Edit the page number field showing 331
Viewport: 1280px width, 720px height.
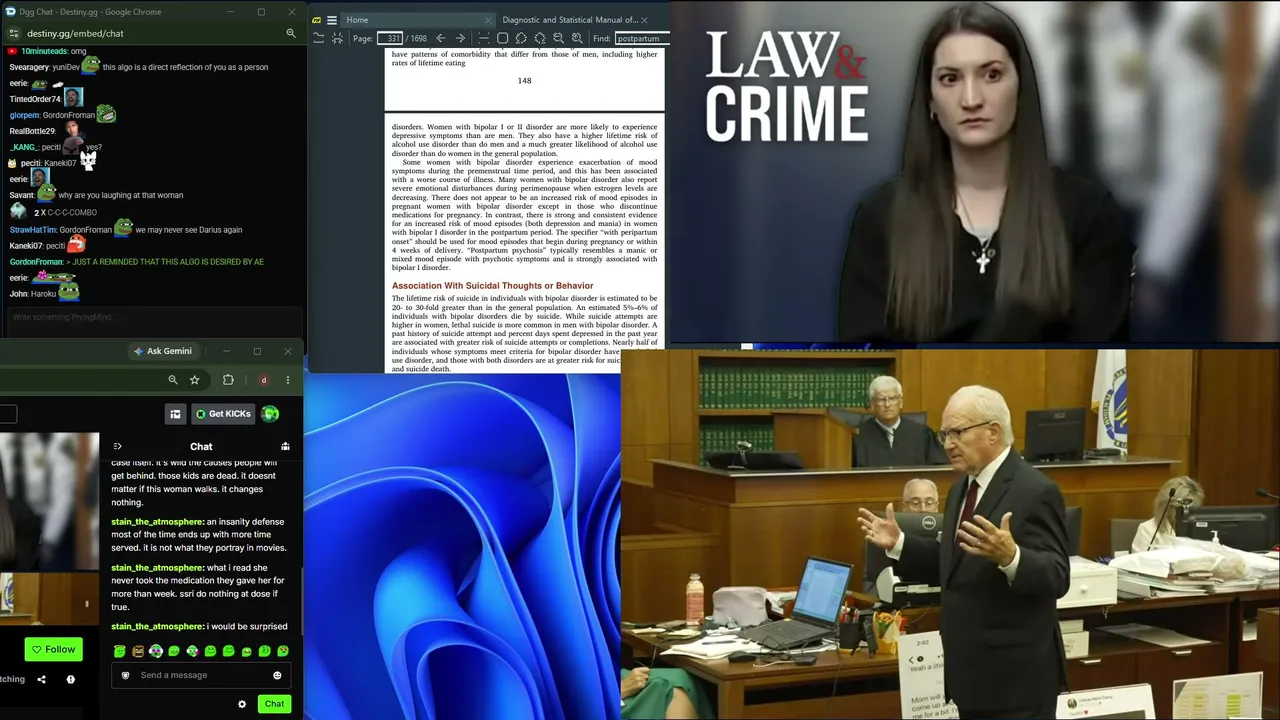point(389,38)
